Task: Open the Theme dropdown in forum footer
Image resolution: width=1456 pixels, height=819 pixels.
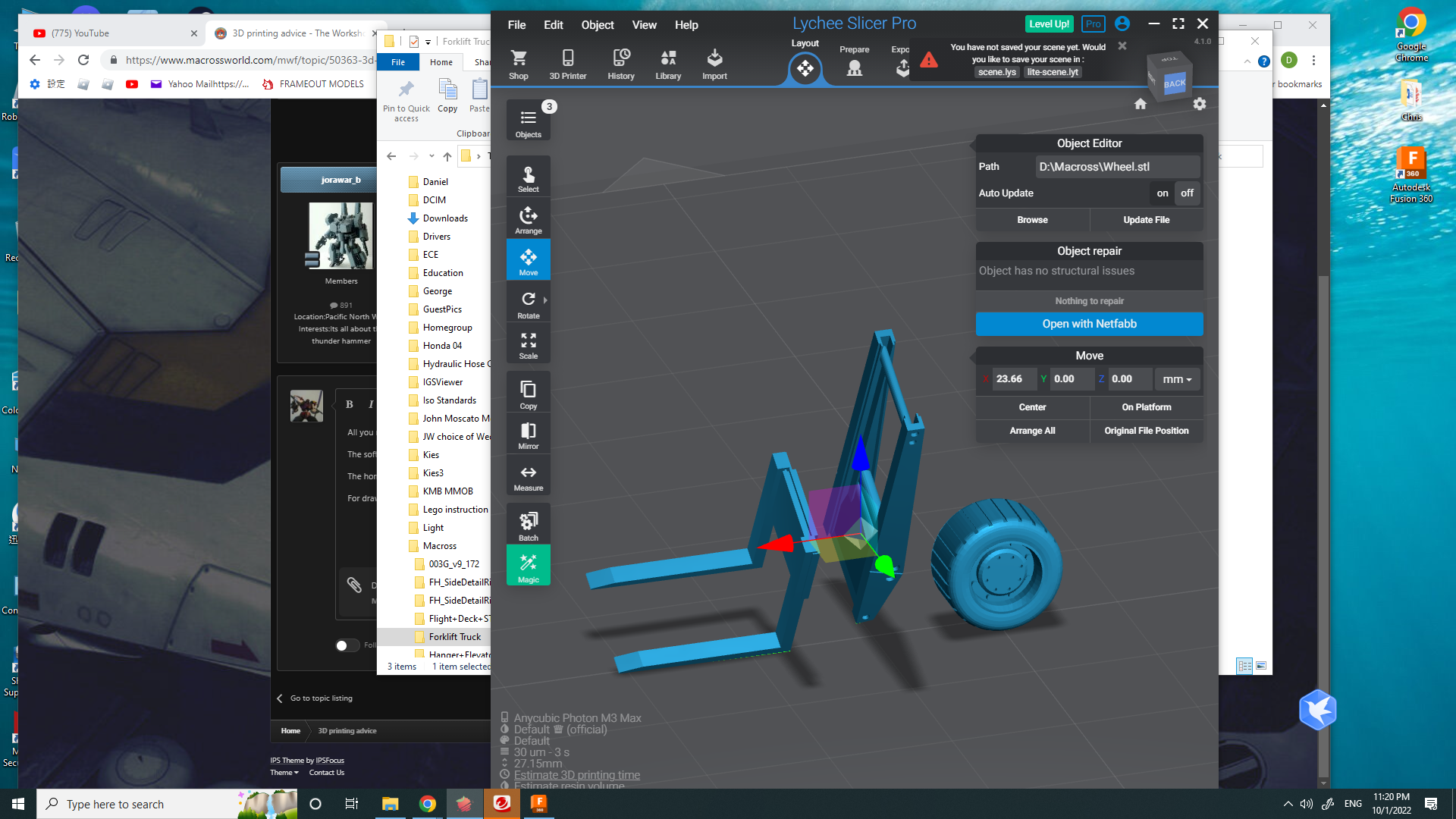Action: tap(284, 773)
